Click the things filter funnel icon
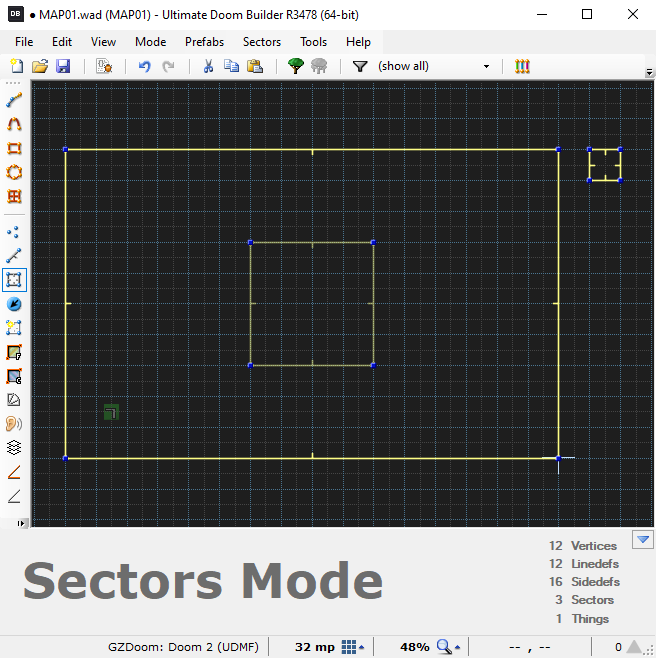This screenshot has height=658, width=656. [x=360, y=66]
